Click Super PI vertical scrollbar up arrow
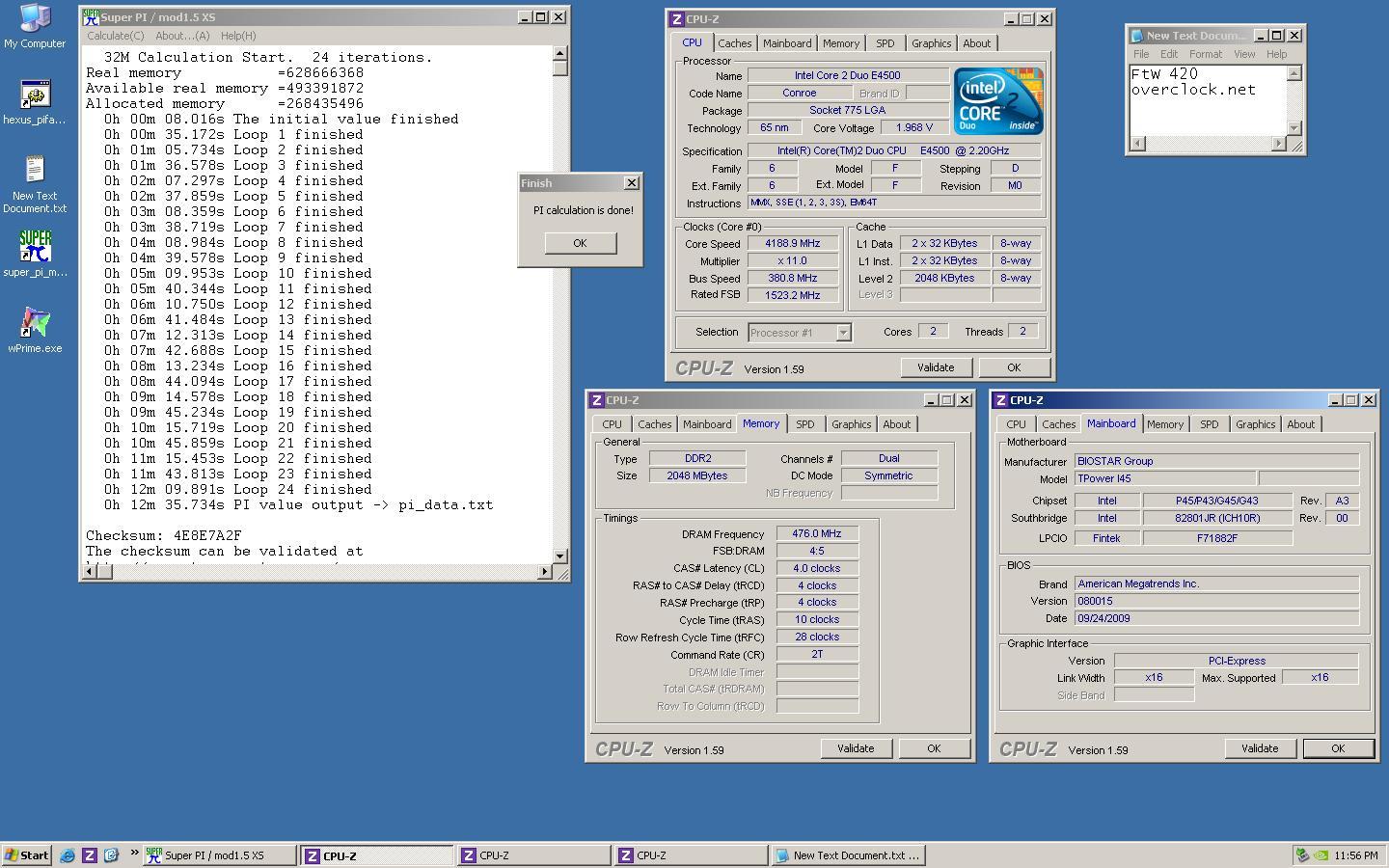Viewport: 1389px width, 868px height. pos(560,53)
